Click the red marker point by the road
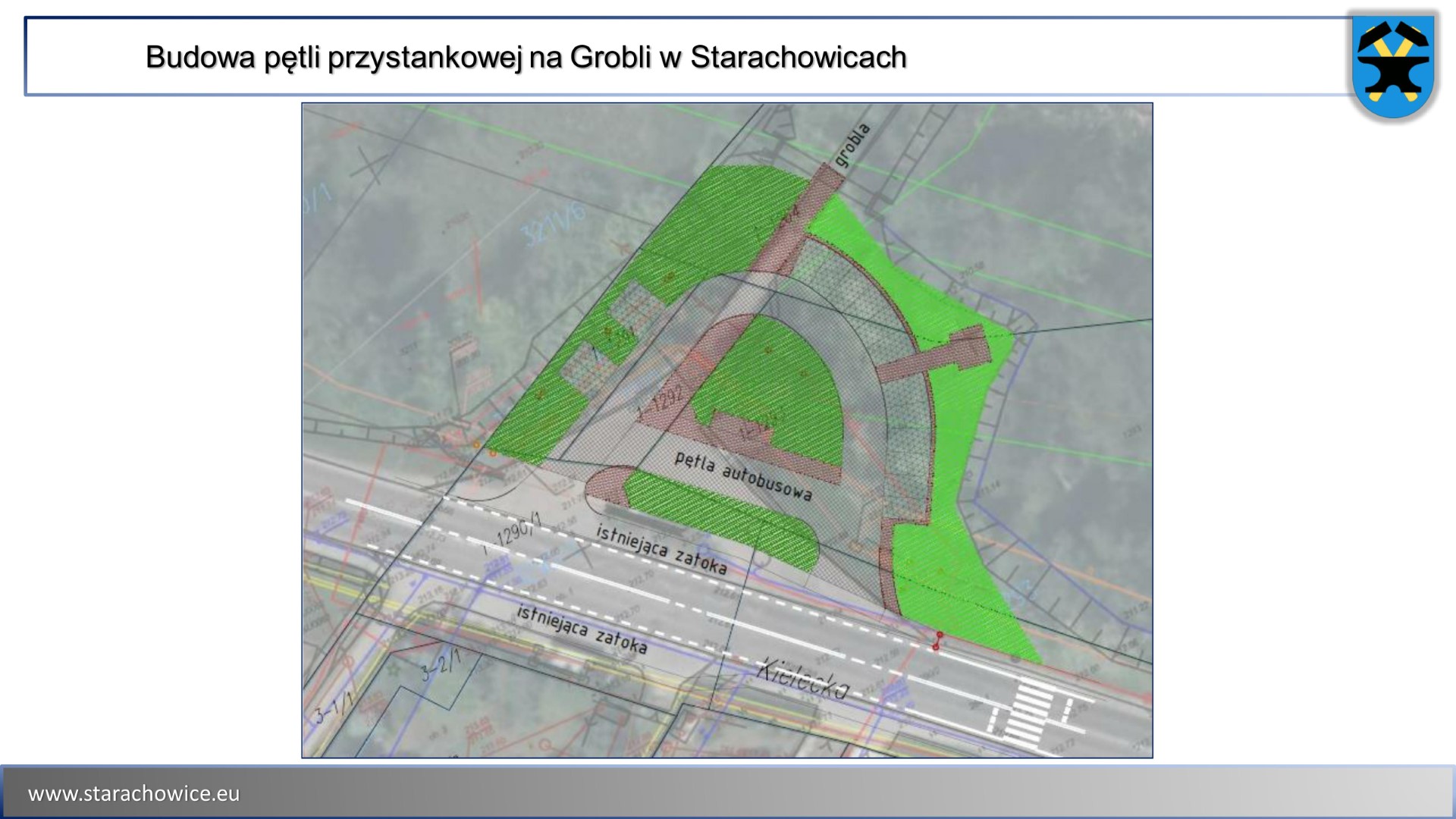The height and width of the screenshot is (819, 1456). click(938, 641)
